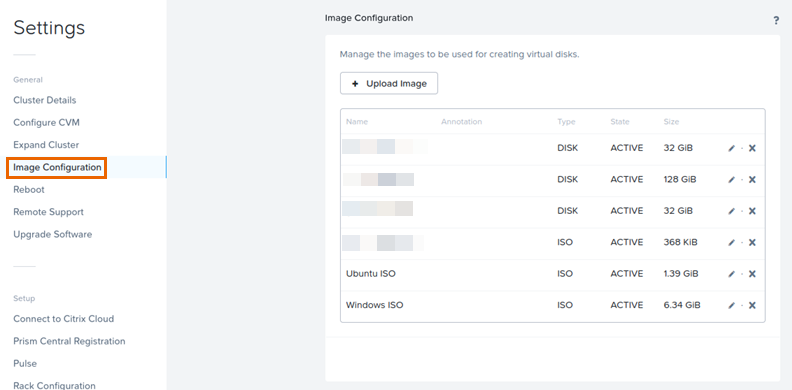Viewport: 792px width, 390px height.
Task: Open Configure CVM settings
Action: pos(46,122)
